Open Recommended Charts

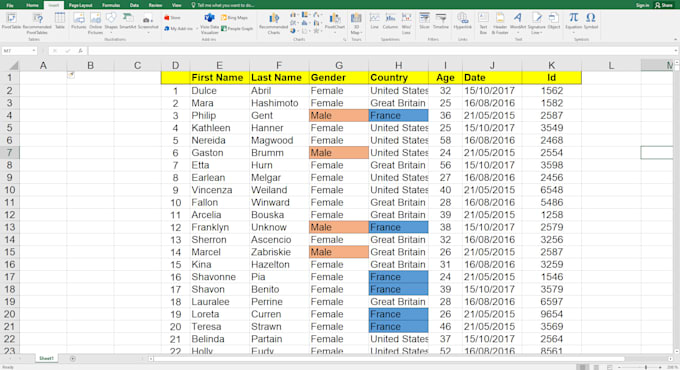(274, 23)
